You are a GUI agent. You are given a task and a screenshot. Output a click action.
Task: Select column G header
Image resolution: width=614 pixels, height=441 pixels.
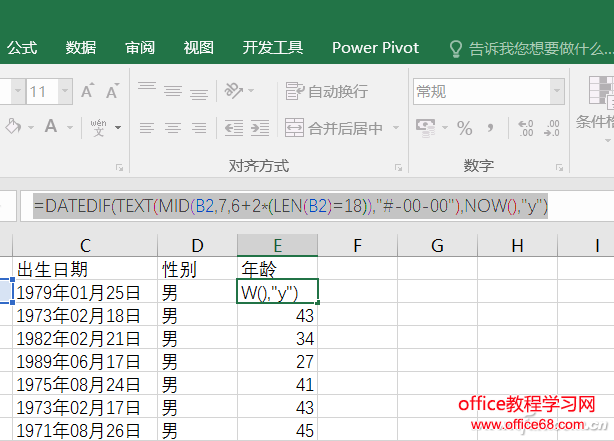[437, 246]
